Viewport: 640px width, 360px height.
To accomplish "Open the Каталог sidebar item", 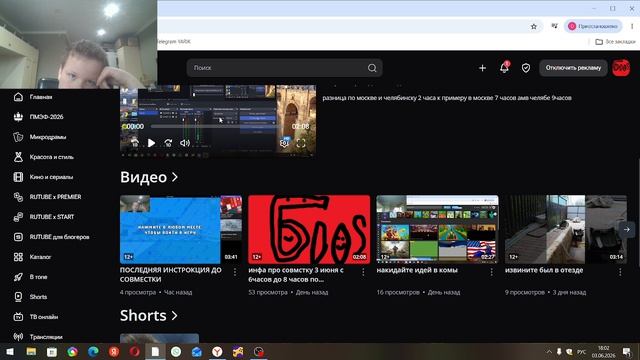I will pyautogui.click(x=32, y=257).
